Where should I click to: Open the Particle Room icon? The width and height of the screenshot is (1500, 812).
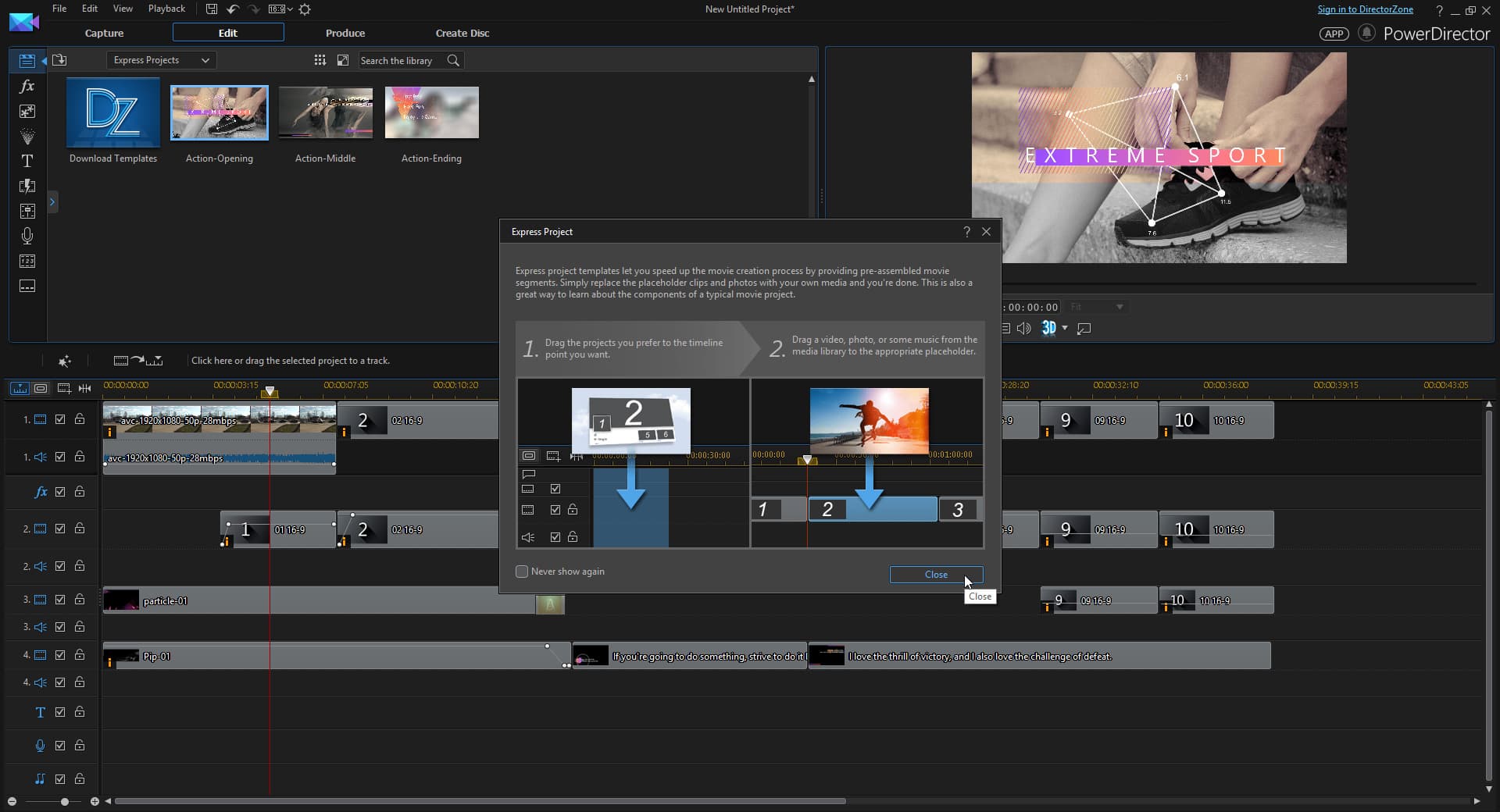tap(27, 136)
